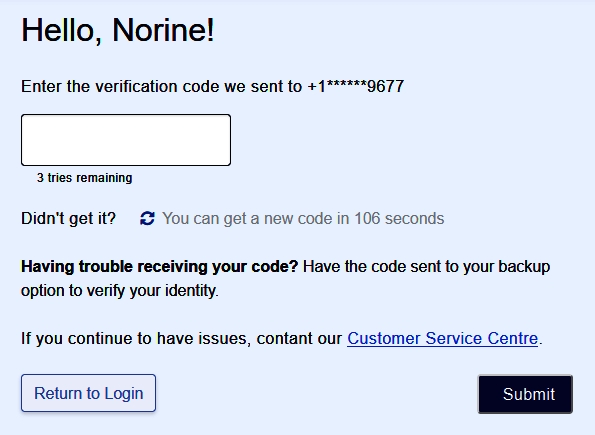Go back via Return to Login

point(88,393)
